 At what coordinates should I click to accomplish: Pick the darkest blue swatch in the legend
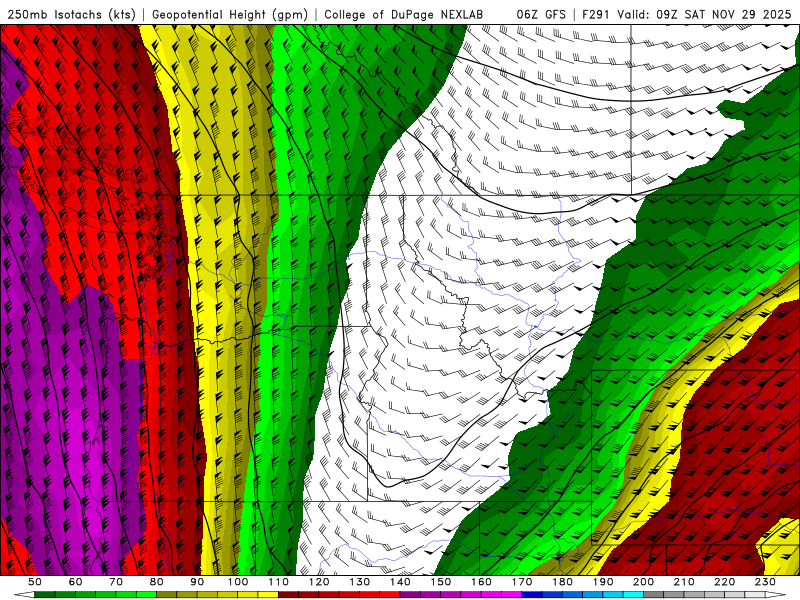(531, 595)
